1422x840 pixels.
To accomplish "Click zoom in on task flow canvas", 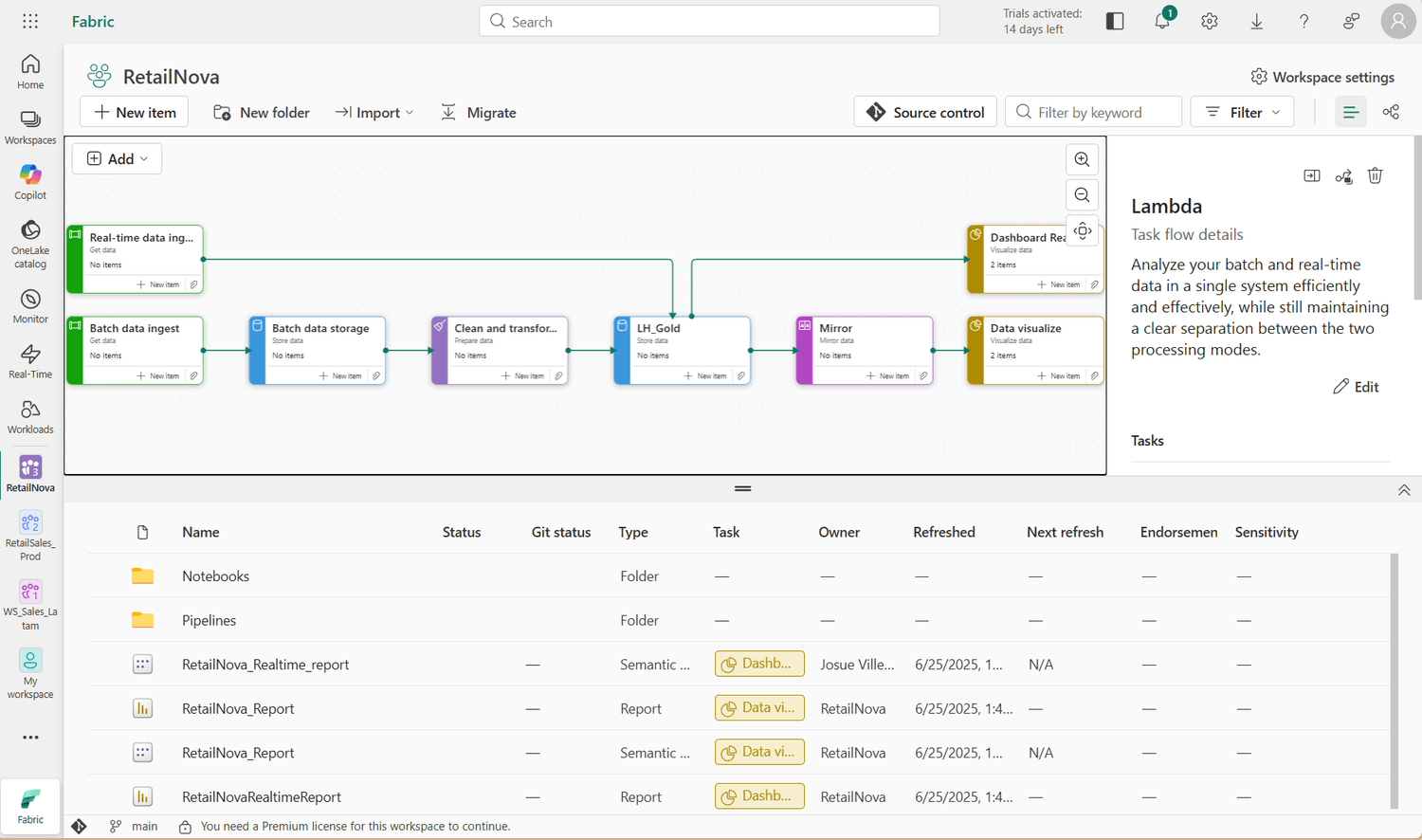I will (1082, 159).
